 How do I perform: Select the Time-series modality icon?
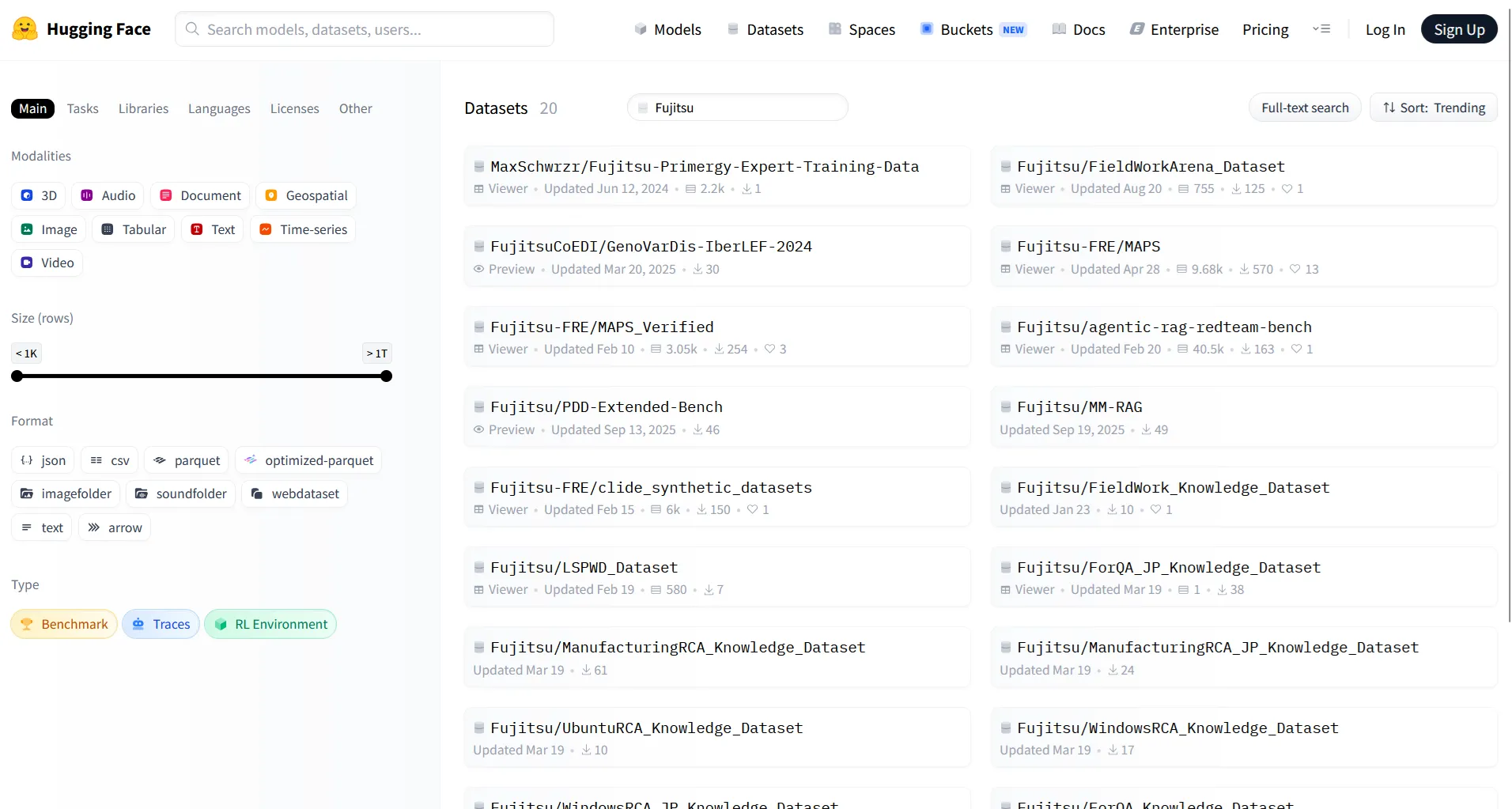tap(266, 229)
